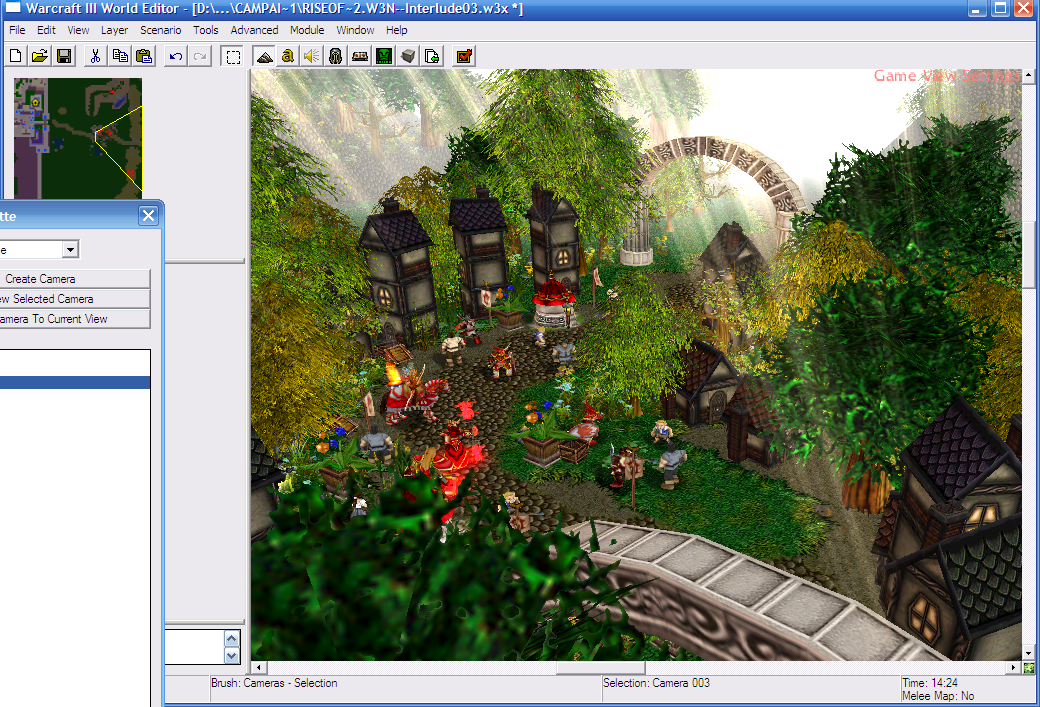Click the viewport vertical scrollbar down arrow

pos(1029,653)
